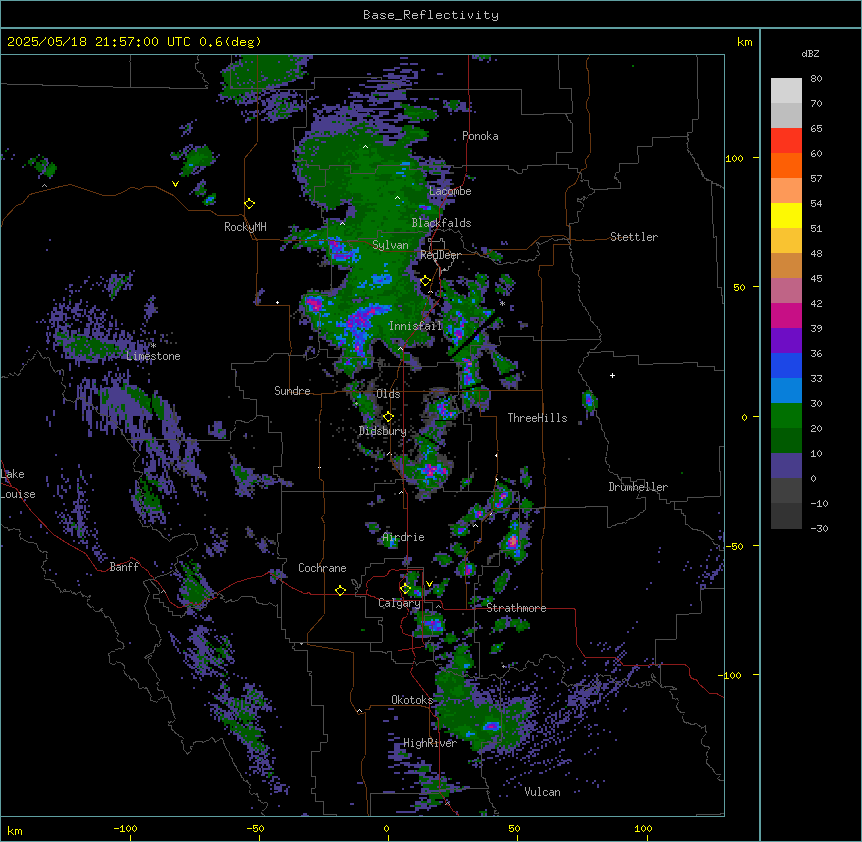The height and width of the screenshot is (842, 862).
Task: Click the lightest swatch between 80 and 70
Action: tap(786, 90)
